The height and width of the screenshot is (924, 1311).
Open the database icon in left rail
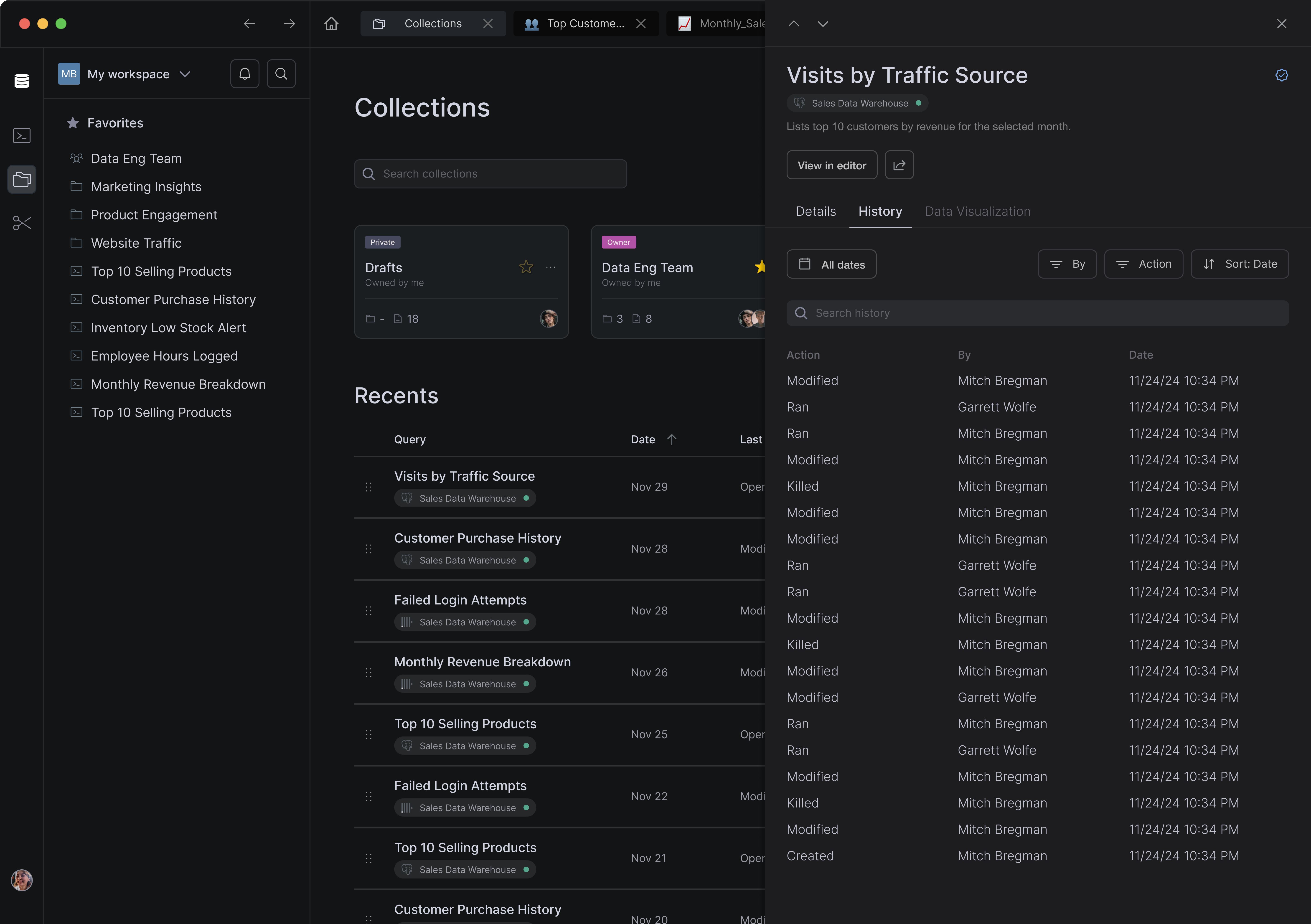tap(22, 81)
